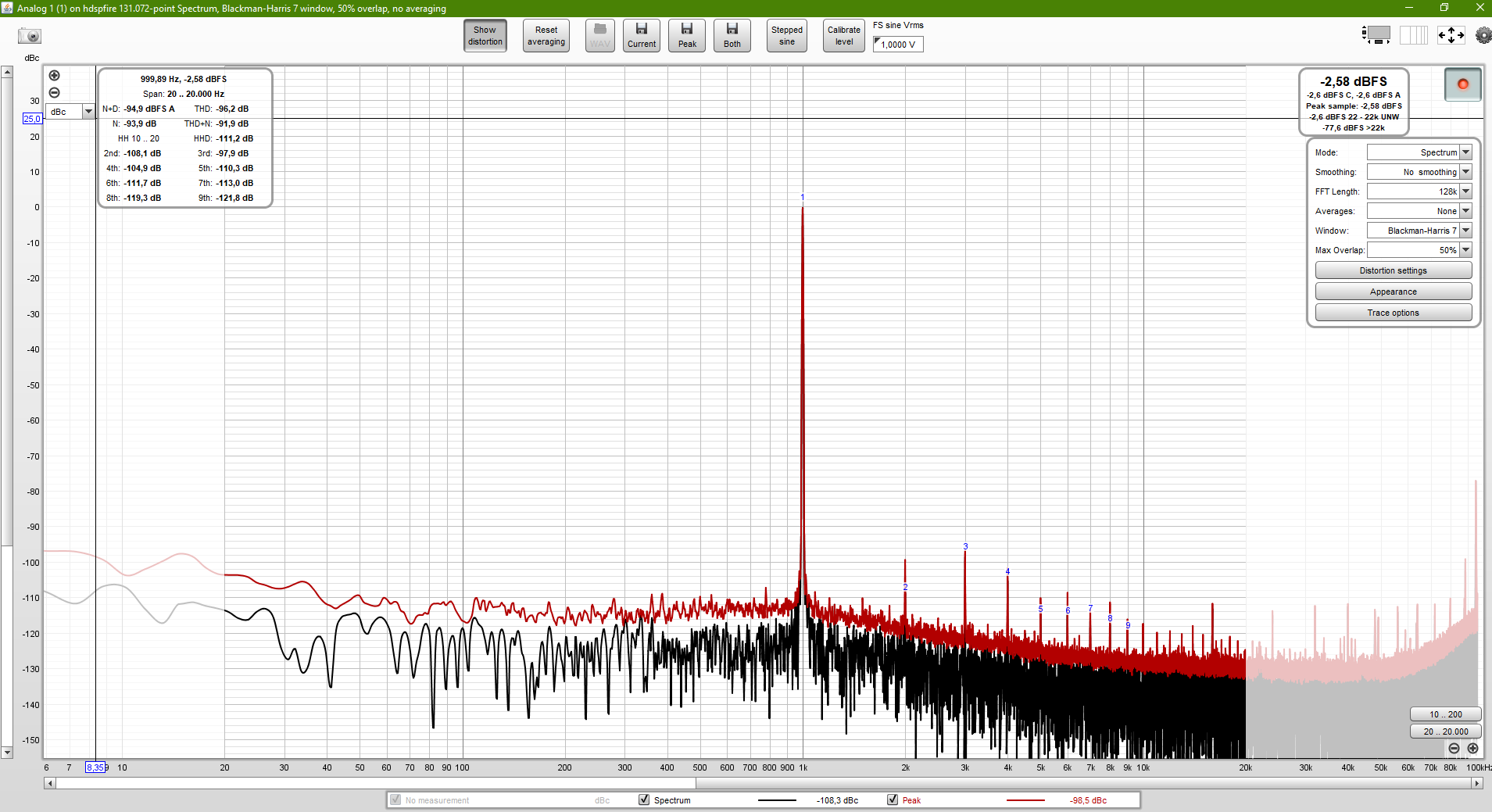The width and height of the screenshot is (1492, 812).
Task: Open graph limits with the four-arrows icon
Action: click(1451, 35)
